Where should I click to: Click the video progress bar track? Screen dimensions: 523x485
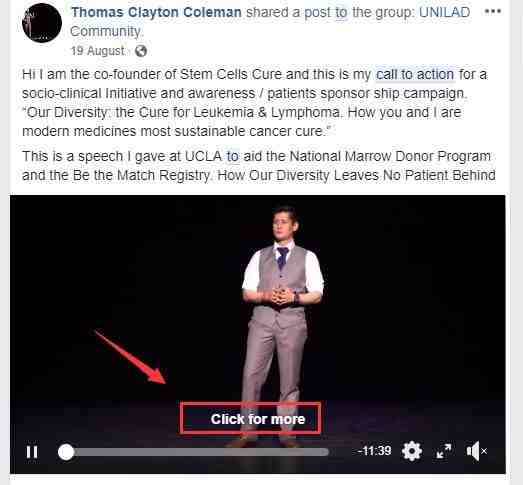point(193,452)
